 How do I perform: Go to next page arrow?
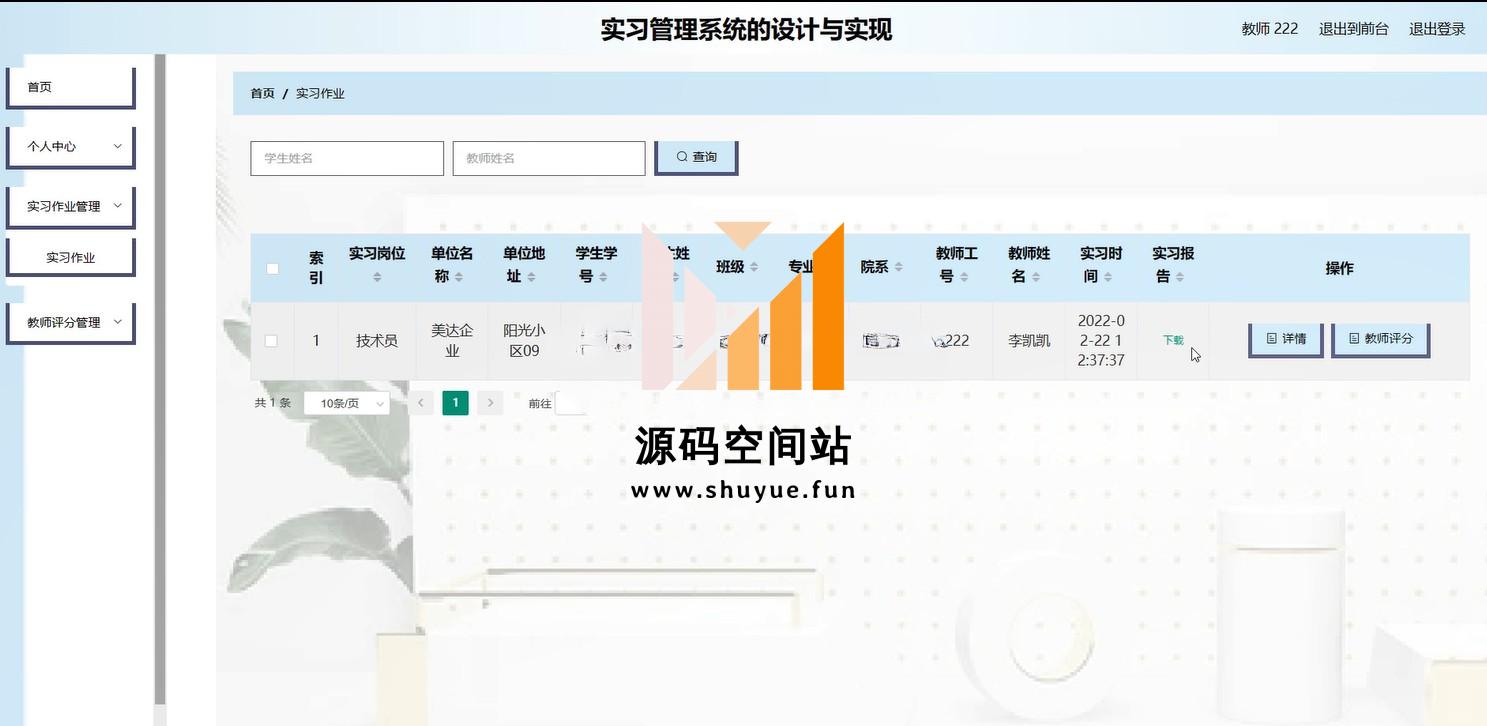[489, 403]
